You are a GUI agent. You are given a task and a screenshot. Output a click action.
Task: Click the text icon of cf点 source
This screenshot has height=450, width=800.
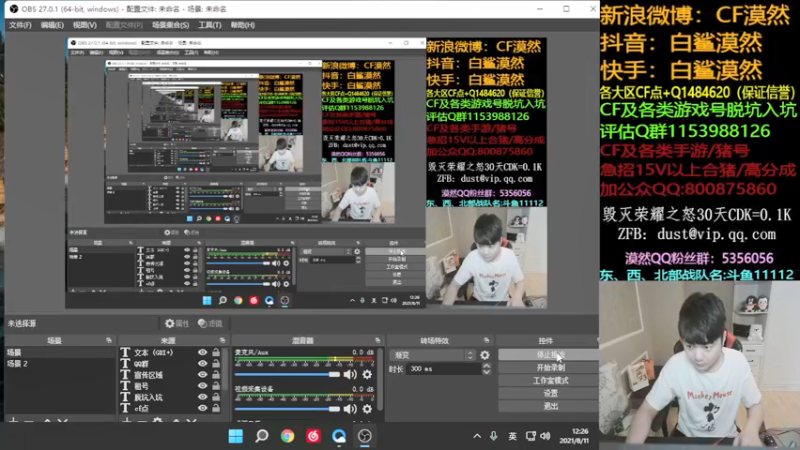[125, 408]
